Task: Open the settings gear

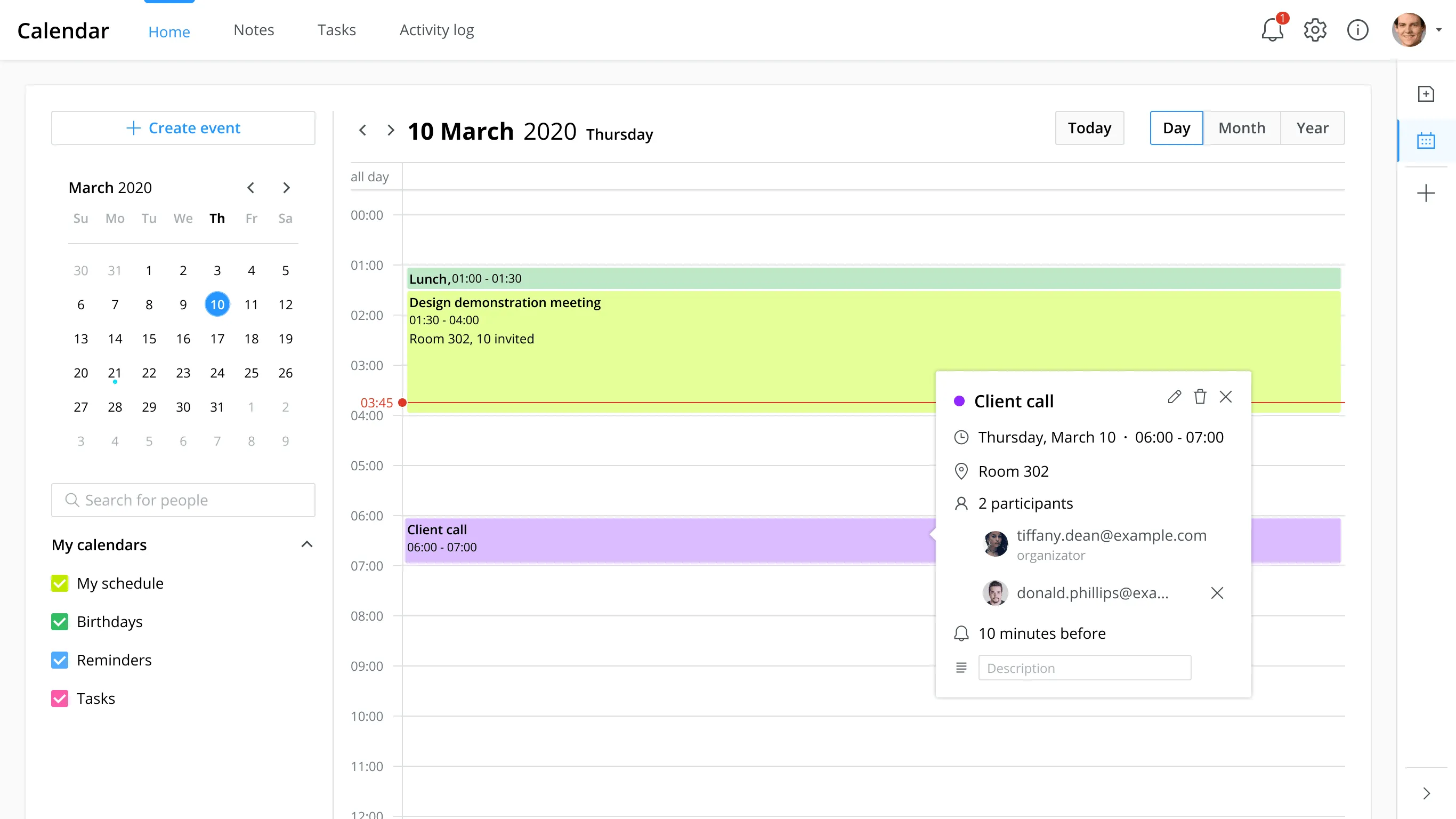Action: tap(1315, 30)
